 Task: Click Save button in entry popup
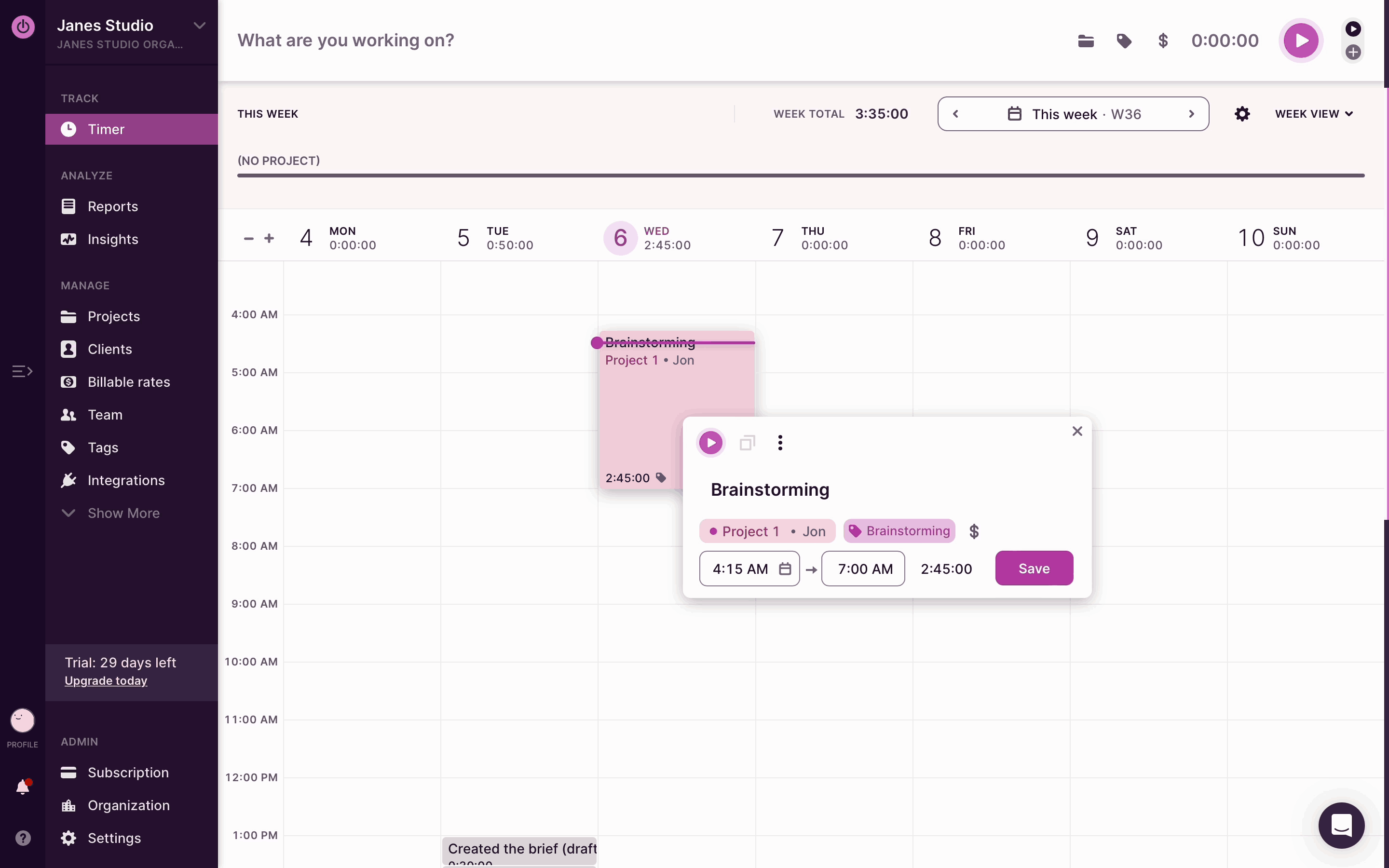[1034, 569]
